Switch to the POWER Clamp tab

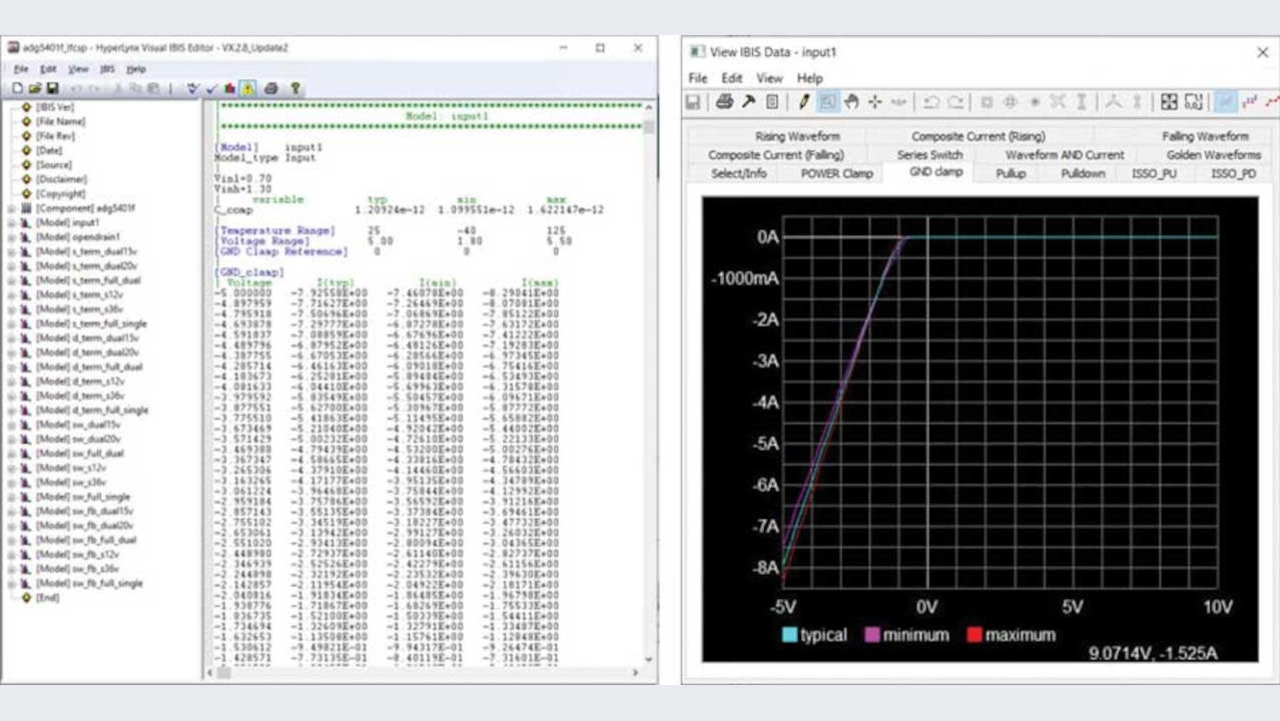pyautogui.click(x=836, y=173)
